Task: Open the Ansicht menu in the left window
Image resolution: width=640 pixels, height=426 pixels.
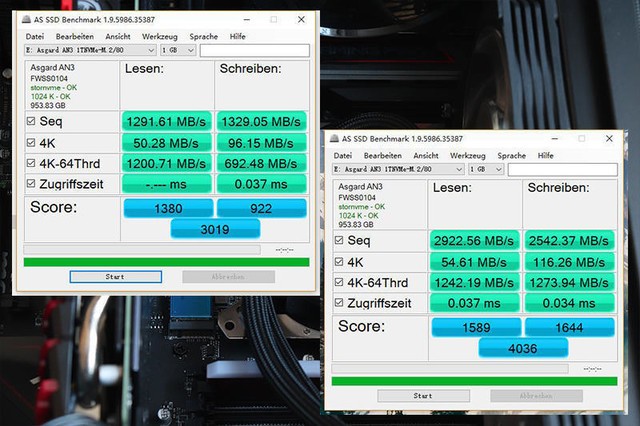Action: click(118, 36)
